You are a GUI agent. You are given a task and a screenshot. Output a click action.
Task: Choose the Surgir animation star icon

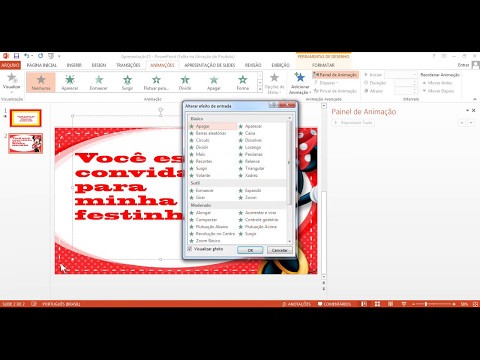pyautogui.click(x=127, y=80)
